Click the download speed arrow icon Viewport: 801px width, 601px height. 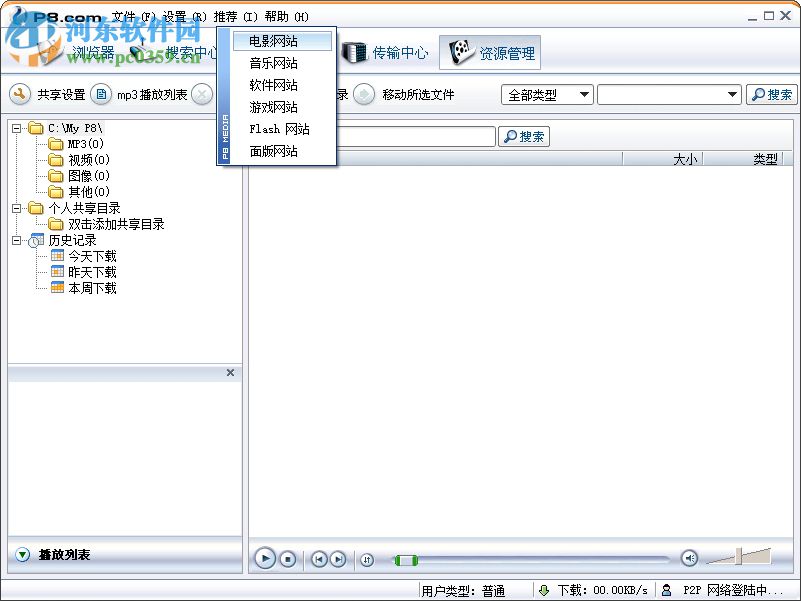coord(545,589)
